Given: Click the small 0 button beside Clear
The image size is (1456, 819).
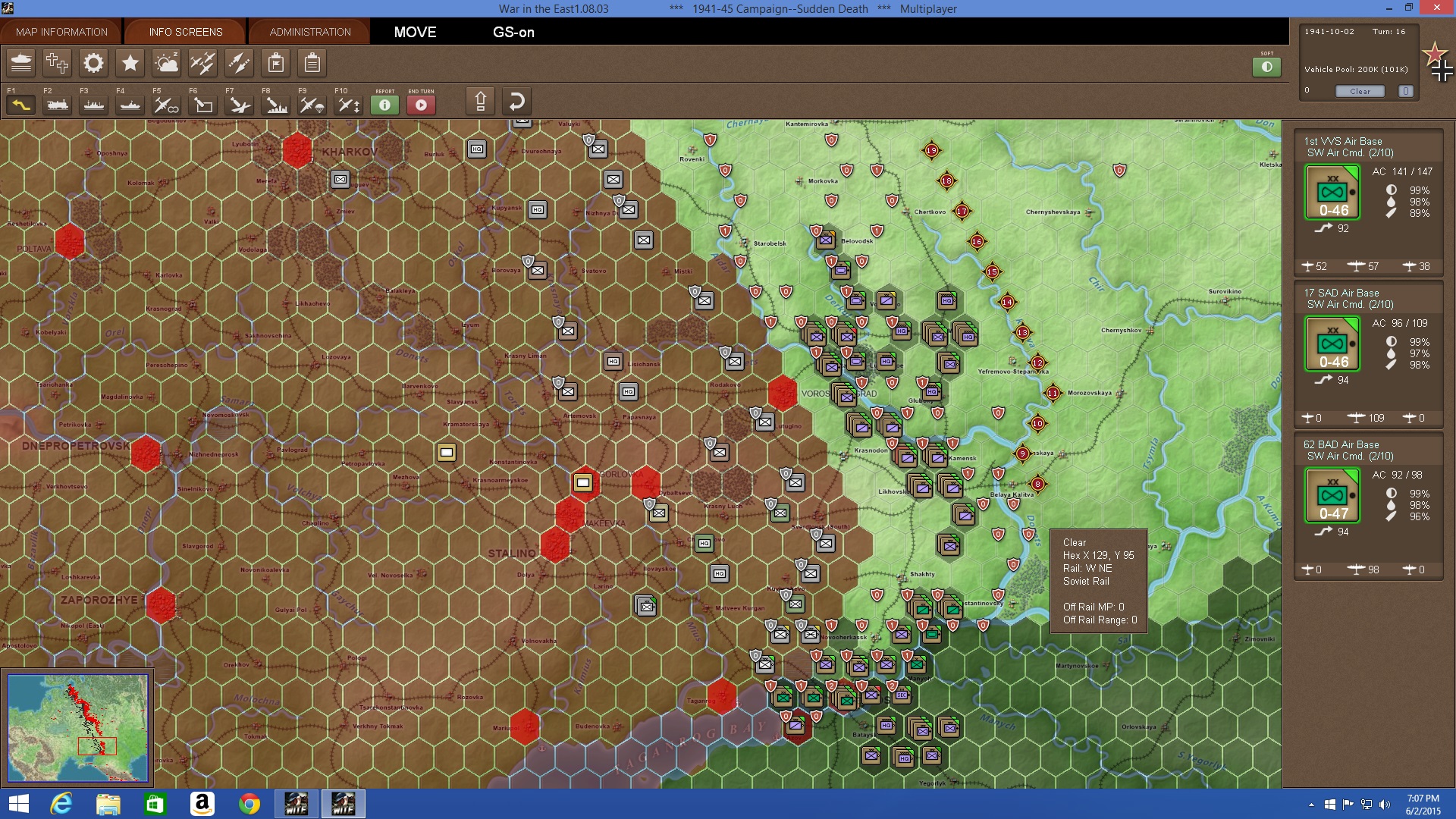Looking at the screenshot, I should coord(1405,91).
